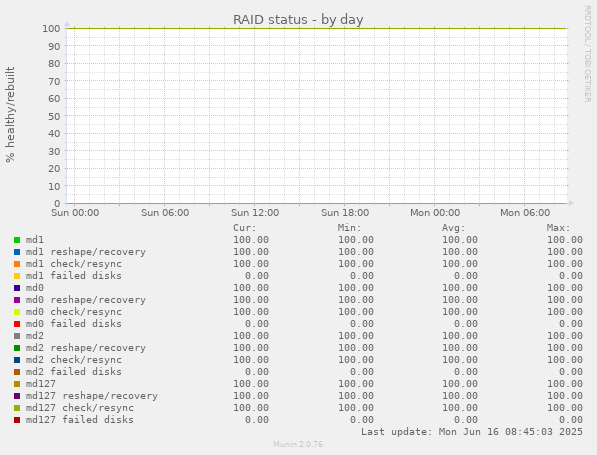Click the md127 failed disks dark red swatch

tap(17, 420)
